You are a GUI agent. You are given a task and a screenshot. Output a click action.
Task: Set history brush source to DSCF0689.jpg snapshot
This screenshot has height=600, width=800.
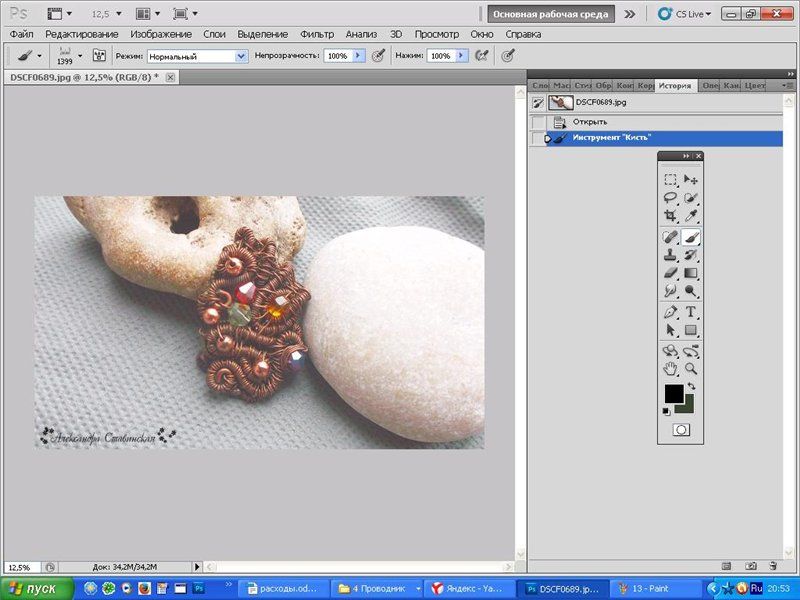point(538,103)
